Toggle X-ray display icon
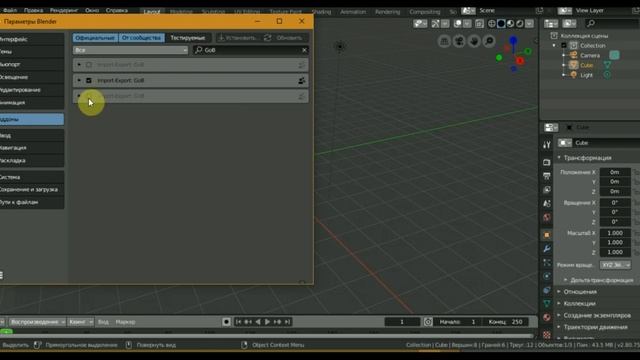Image resolution: width=640 pixels, height=360 pixels. click(x=479, y=24)
